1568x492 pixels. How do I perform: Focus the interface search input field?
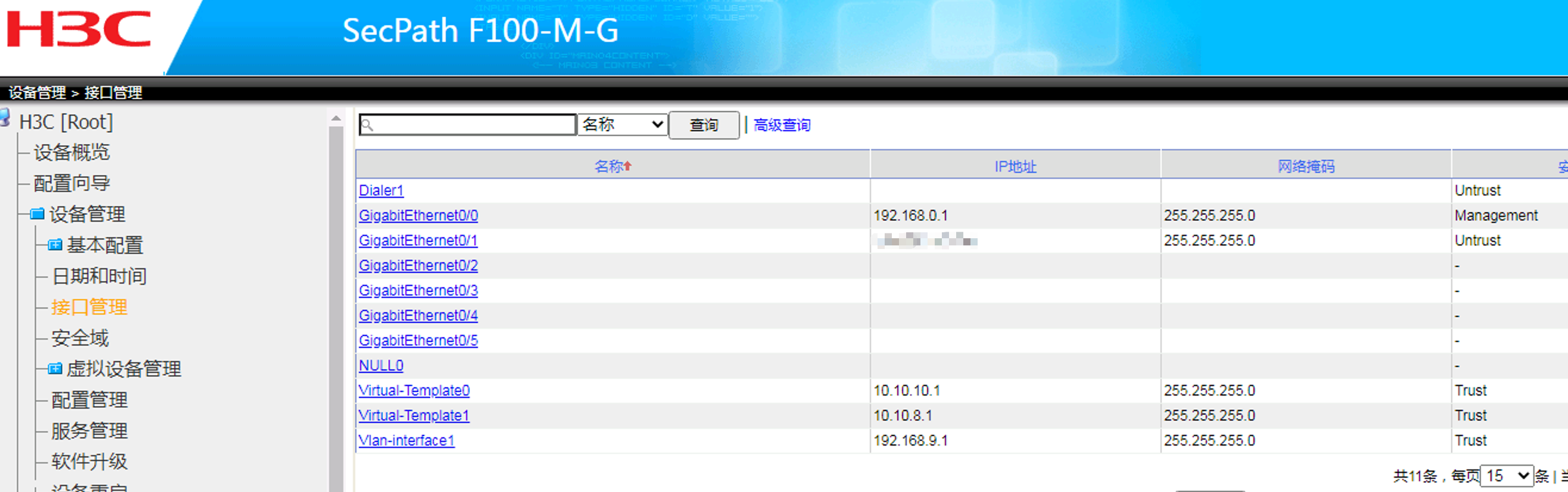click(x=468, y=125)
